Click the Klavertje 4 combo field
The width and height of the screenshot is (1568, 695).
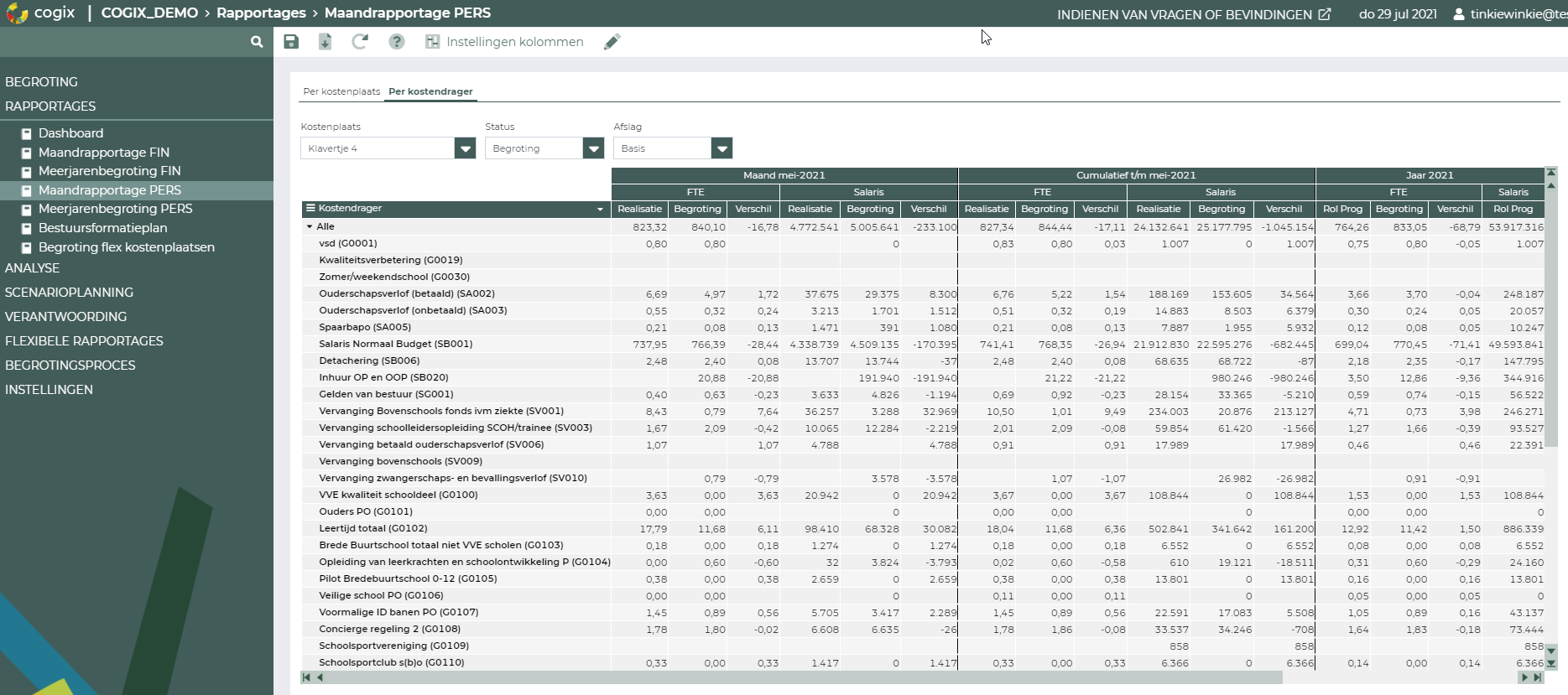click(378, 148)
